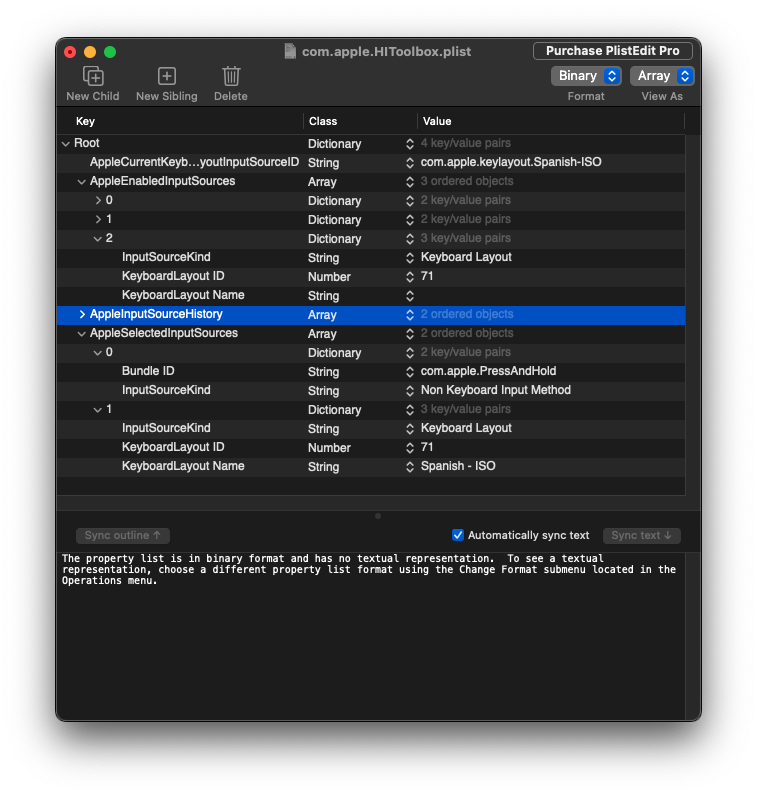Open the View As Array dropdown
Screen dimensions: 757x795
(662, 76)
